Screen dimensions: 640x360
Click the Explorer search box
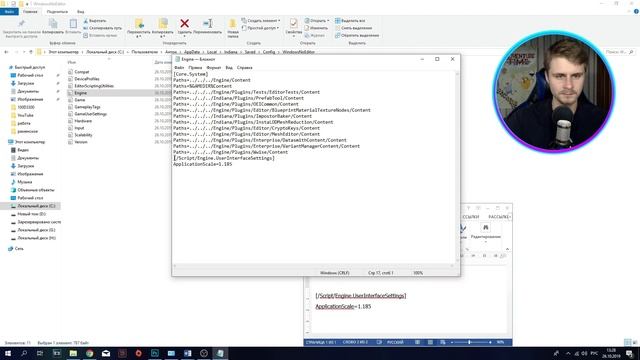619,52
